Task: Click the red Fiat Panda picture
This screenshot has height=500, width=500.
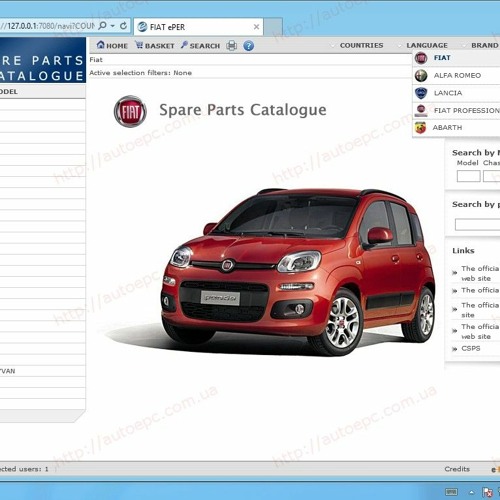Action: click(x=298, y=272)
